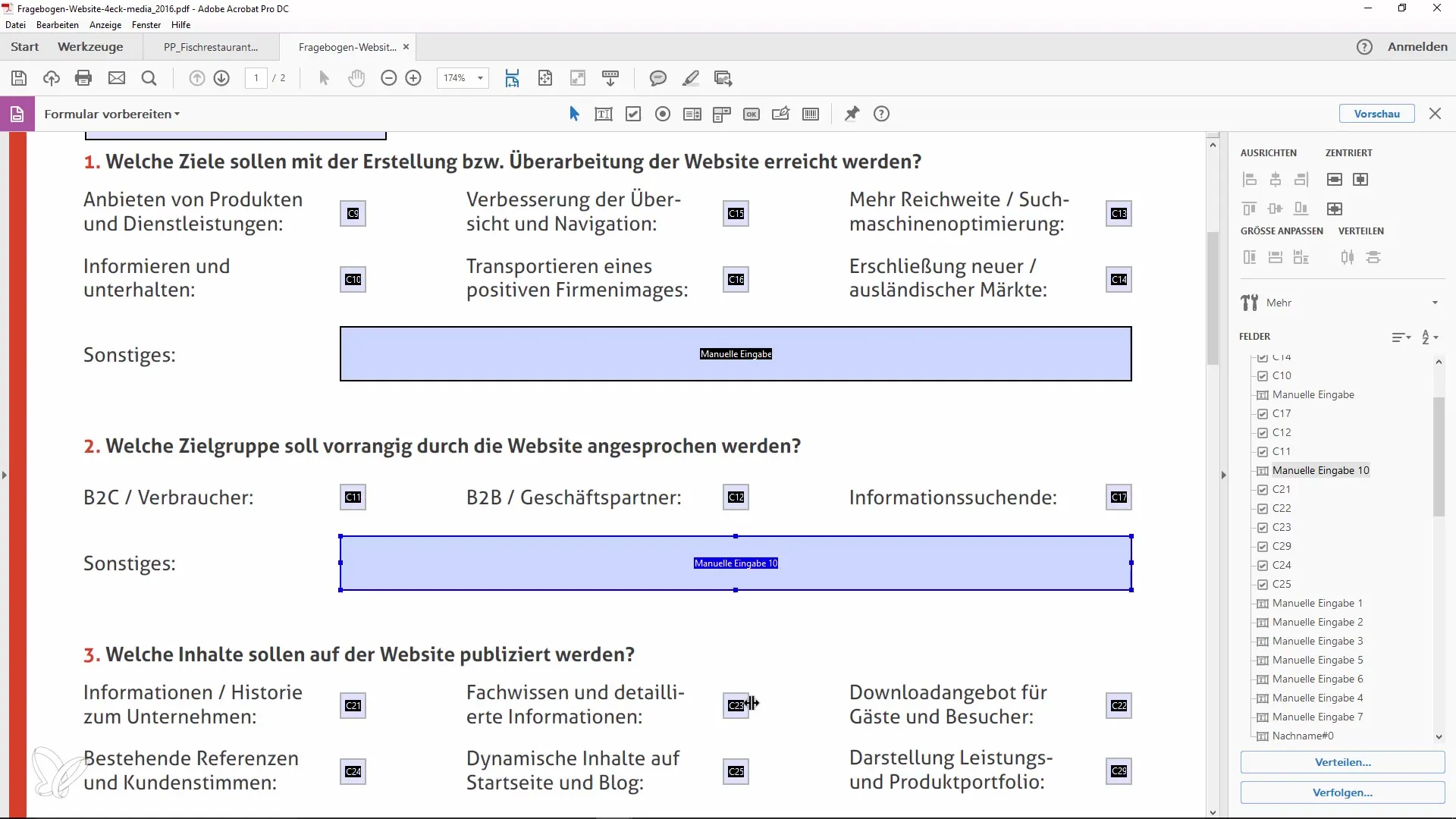This screenshot has height=819, width=1456.
Task: Align fields to left edge
Action: pyautogui.click(x=1250, y=180)
